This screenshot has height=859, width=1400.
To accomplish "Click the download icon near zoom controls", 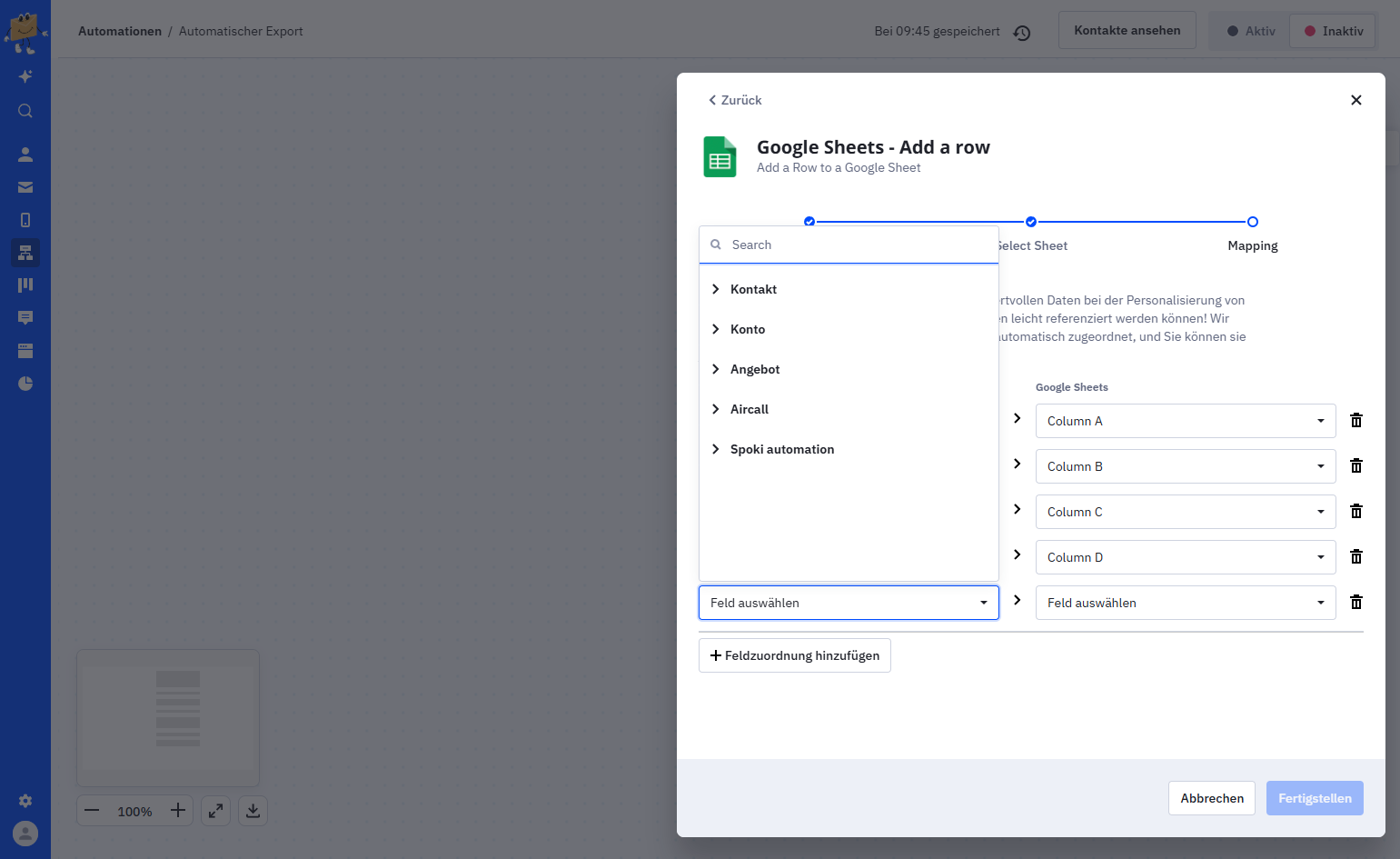I will coord(253,811).
